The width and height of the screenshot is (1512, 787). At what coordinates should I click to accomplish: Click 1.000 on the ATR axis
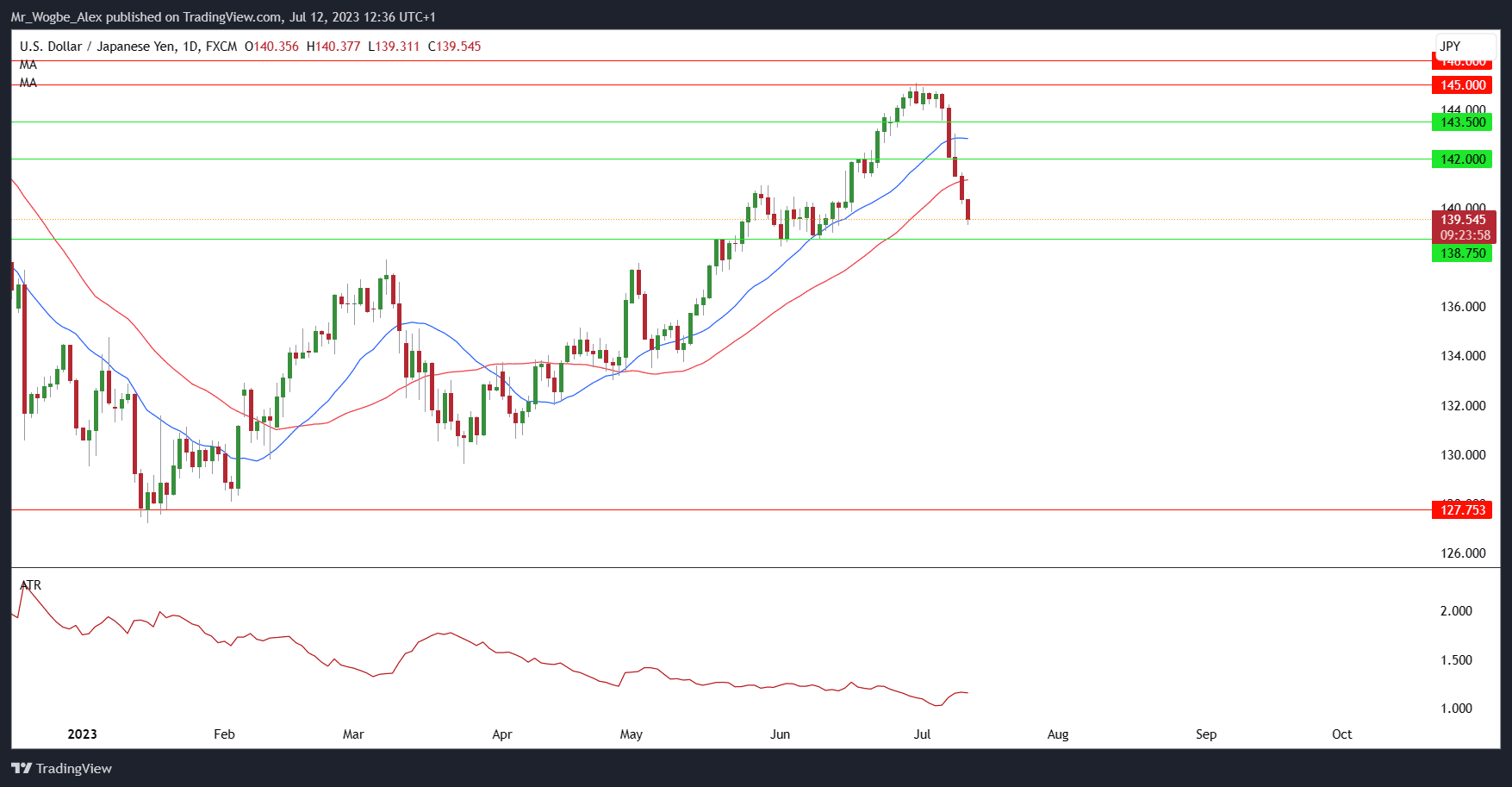click(1456, 709)
